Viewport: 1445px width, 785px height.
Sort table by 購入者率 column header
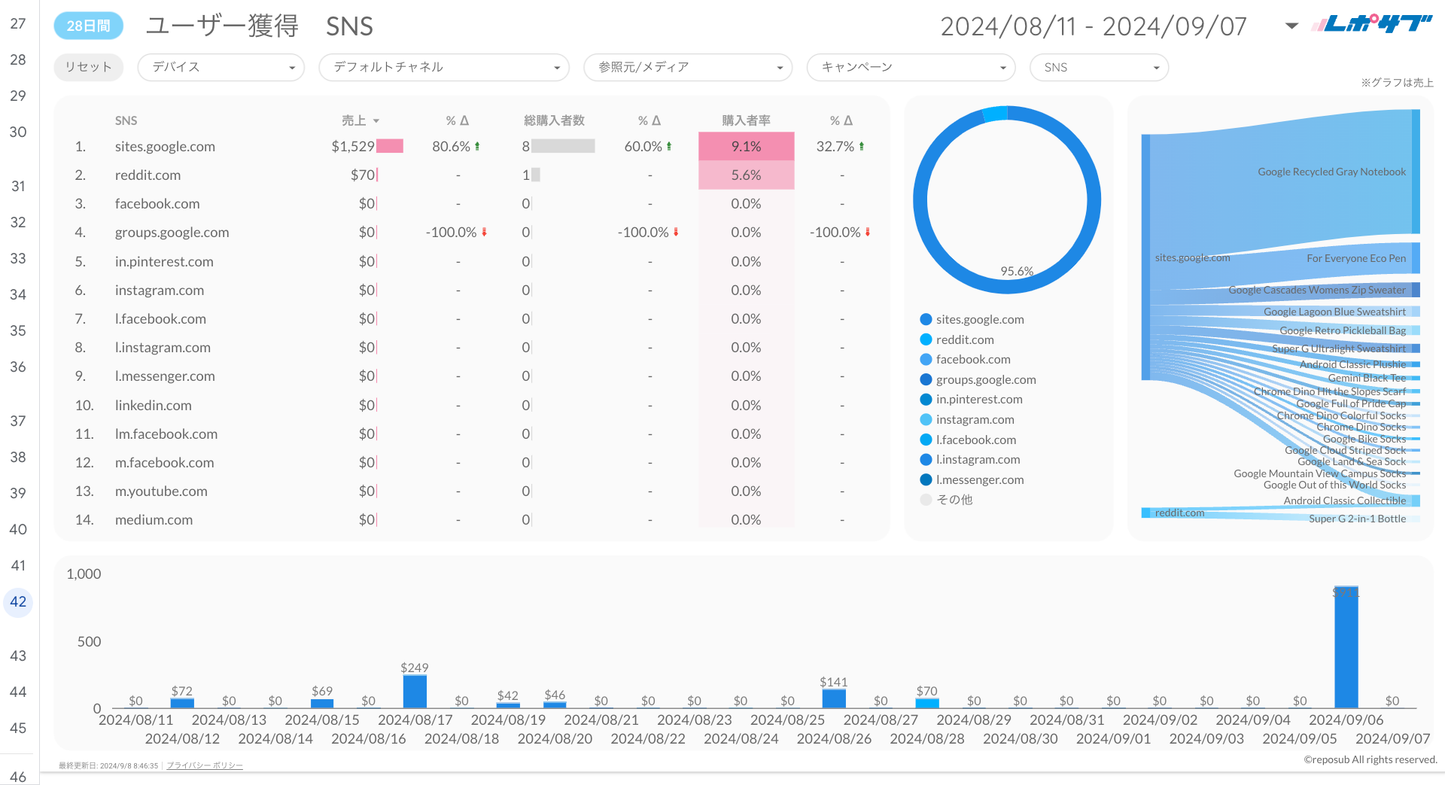tap(746, 120)
